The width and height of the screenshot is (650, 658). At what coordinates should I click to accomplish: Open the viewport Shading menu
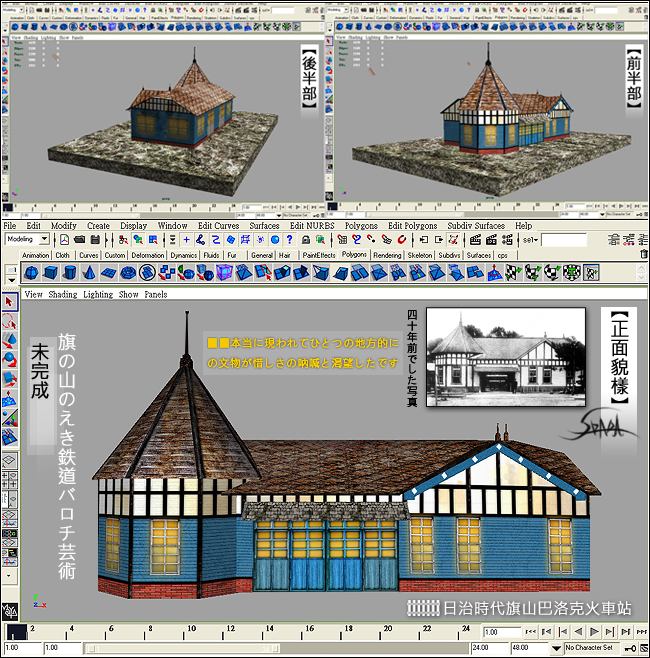(x=63, y=295)
